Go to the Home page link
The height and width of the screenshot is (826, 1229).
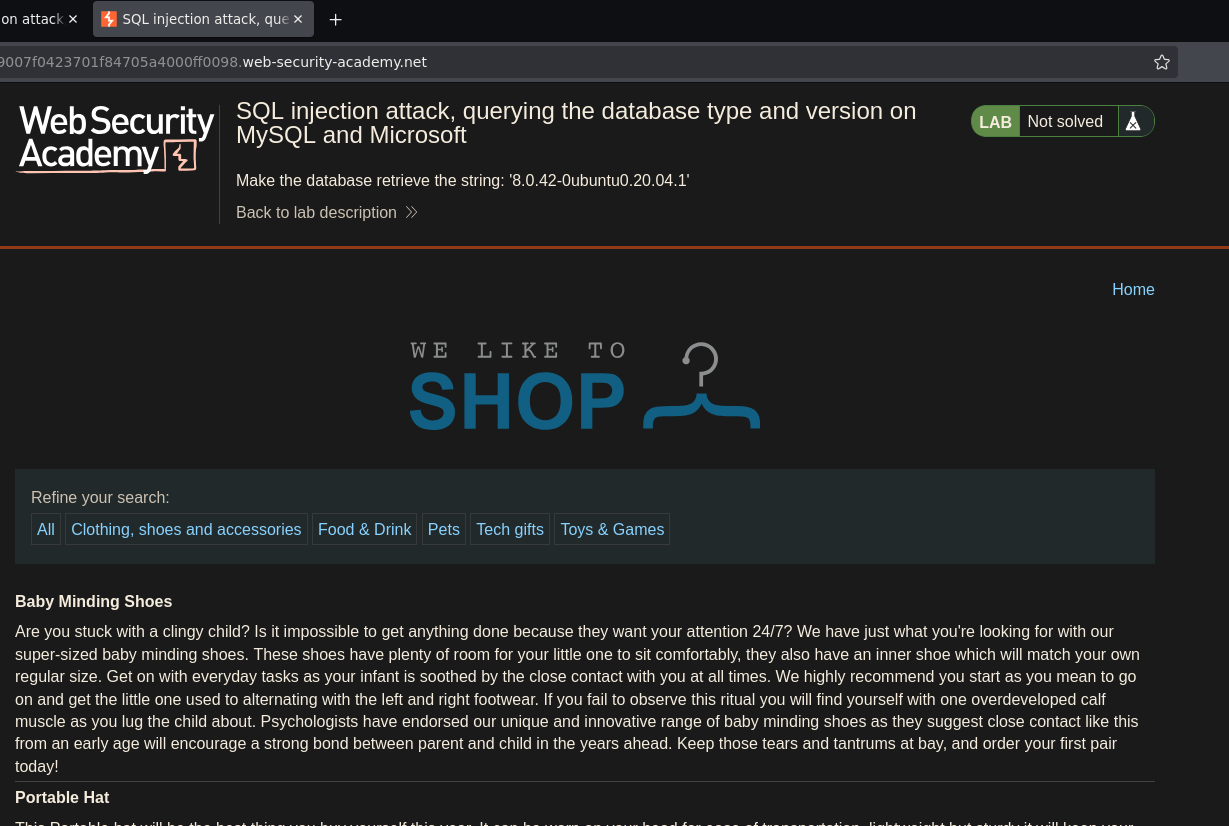point(1133,289)
